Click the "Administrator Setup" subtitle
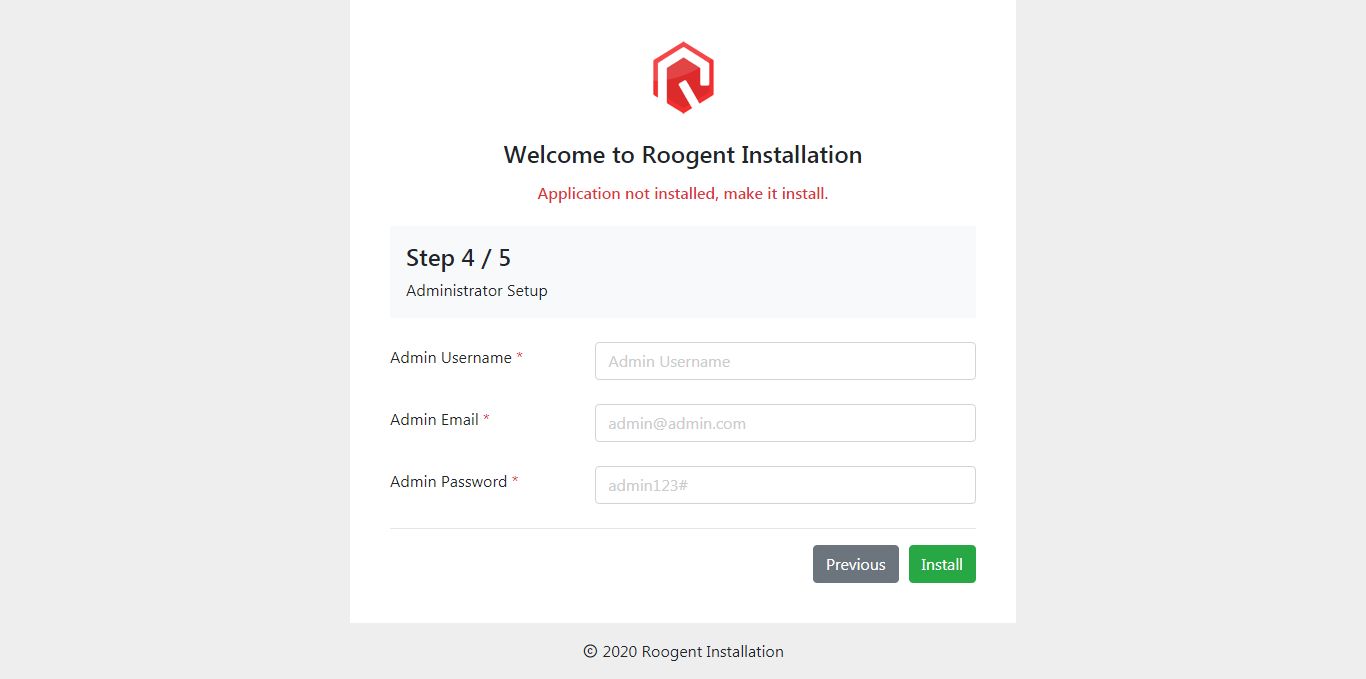1366x679 pixels. (477, 291)
